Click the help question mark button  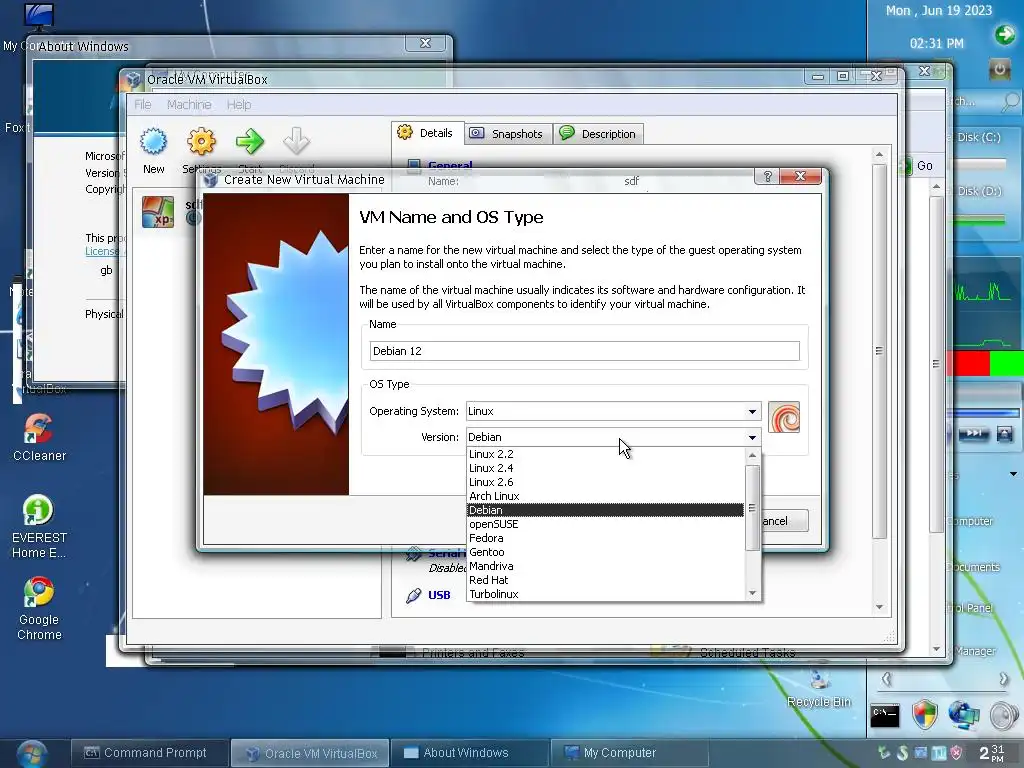coord(768,176)
